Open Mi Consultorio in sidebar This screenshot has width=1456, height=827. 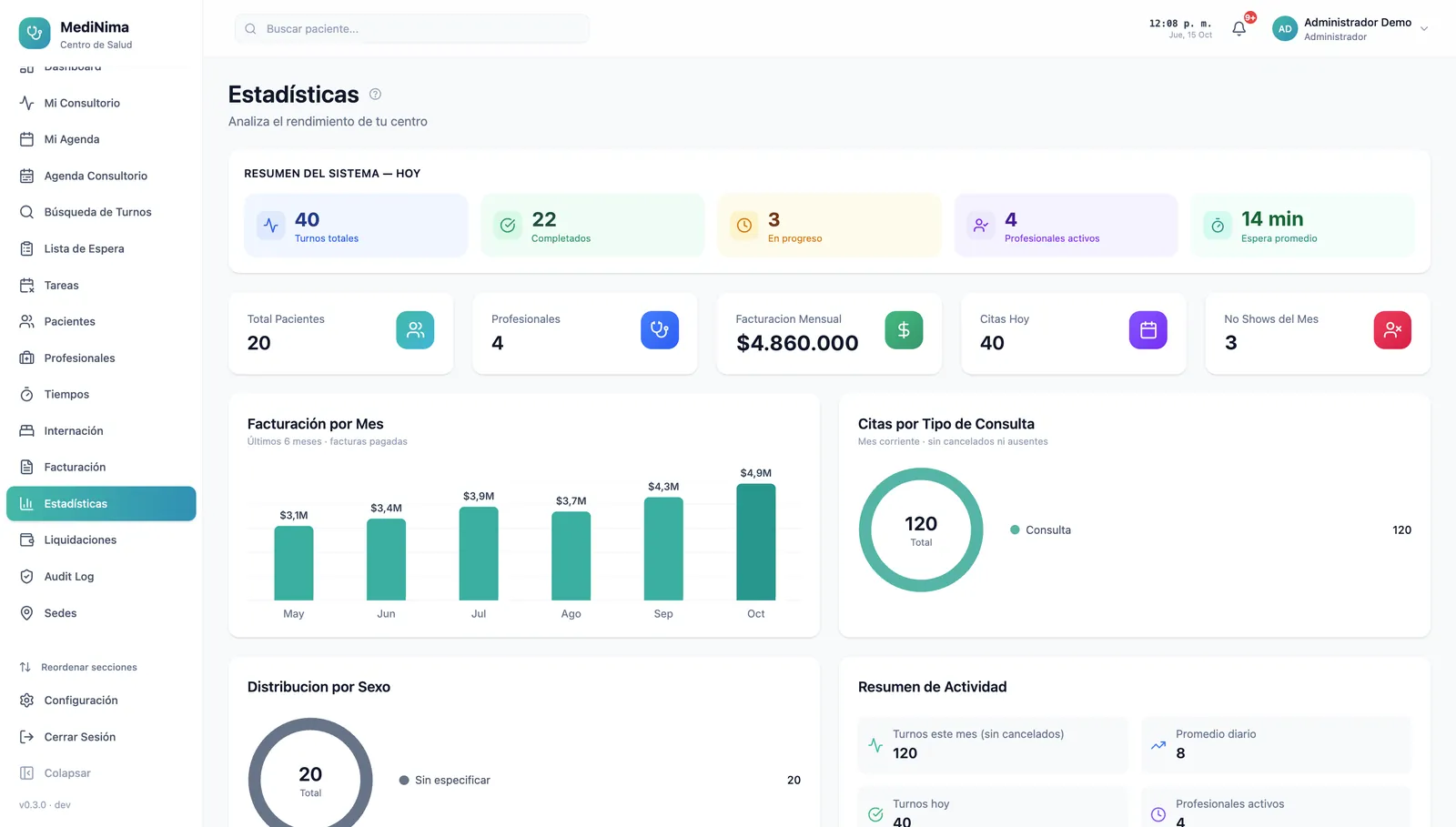point(101,104)
